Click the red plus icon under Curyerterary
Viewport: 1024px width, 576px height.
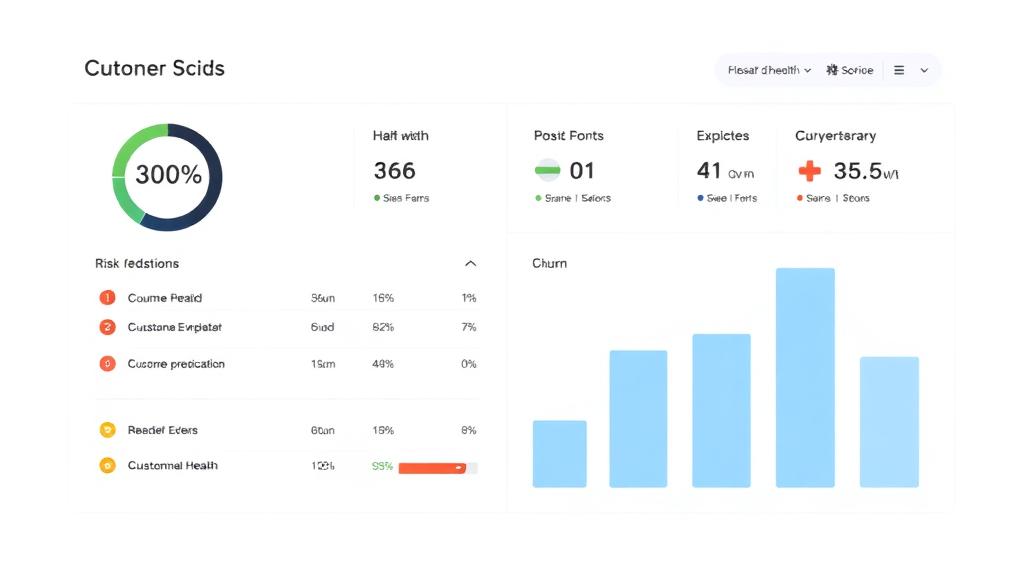pos(810,171)
